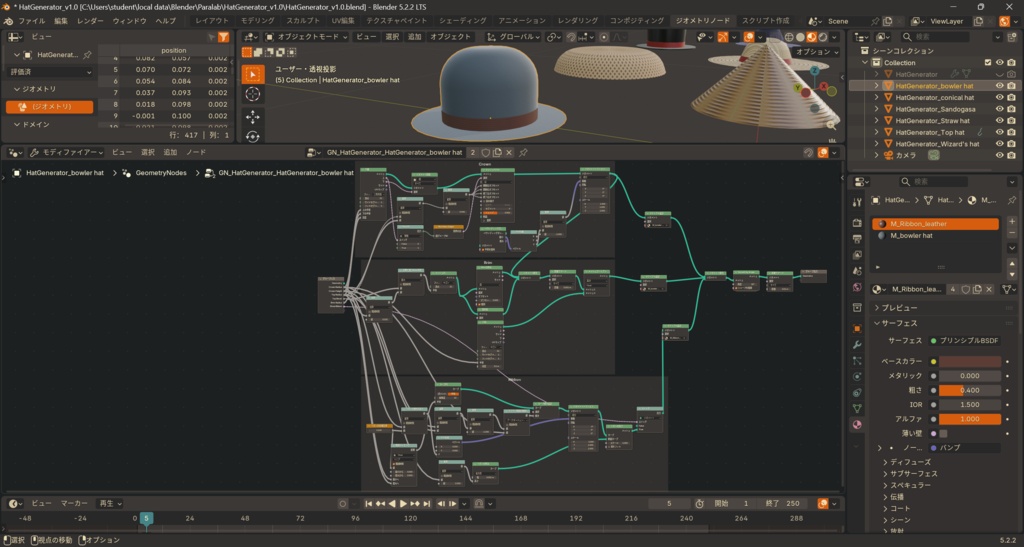Switch viewport to solid shading

click(x=800, y=37)
